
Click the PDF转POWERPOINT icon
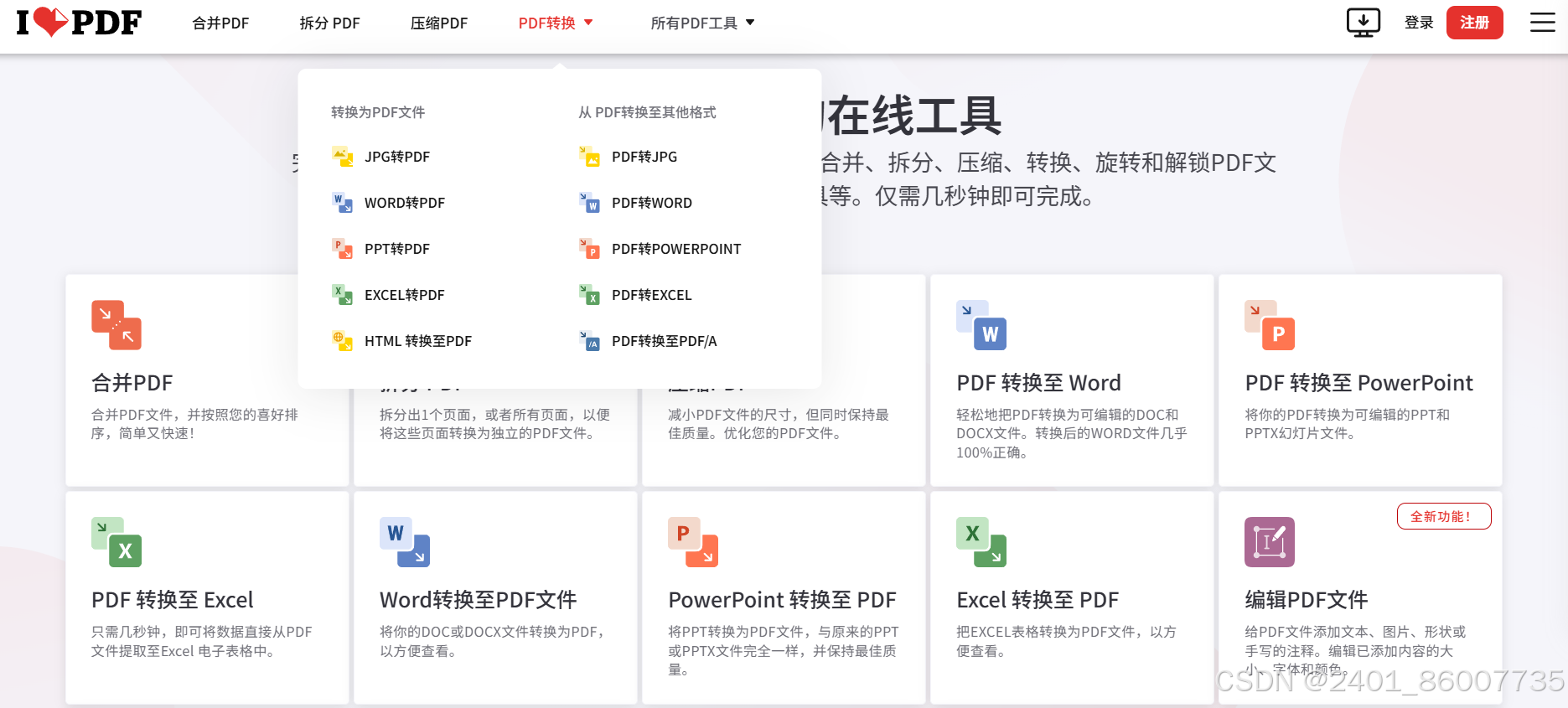coord(589,249)
